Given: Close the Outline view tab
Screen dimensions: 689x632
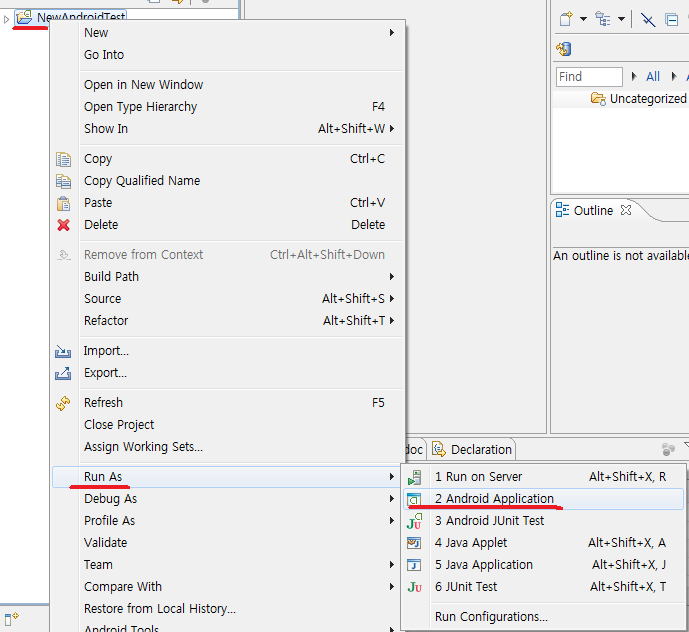Looking at the screenshot, I should [626, 210].
